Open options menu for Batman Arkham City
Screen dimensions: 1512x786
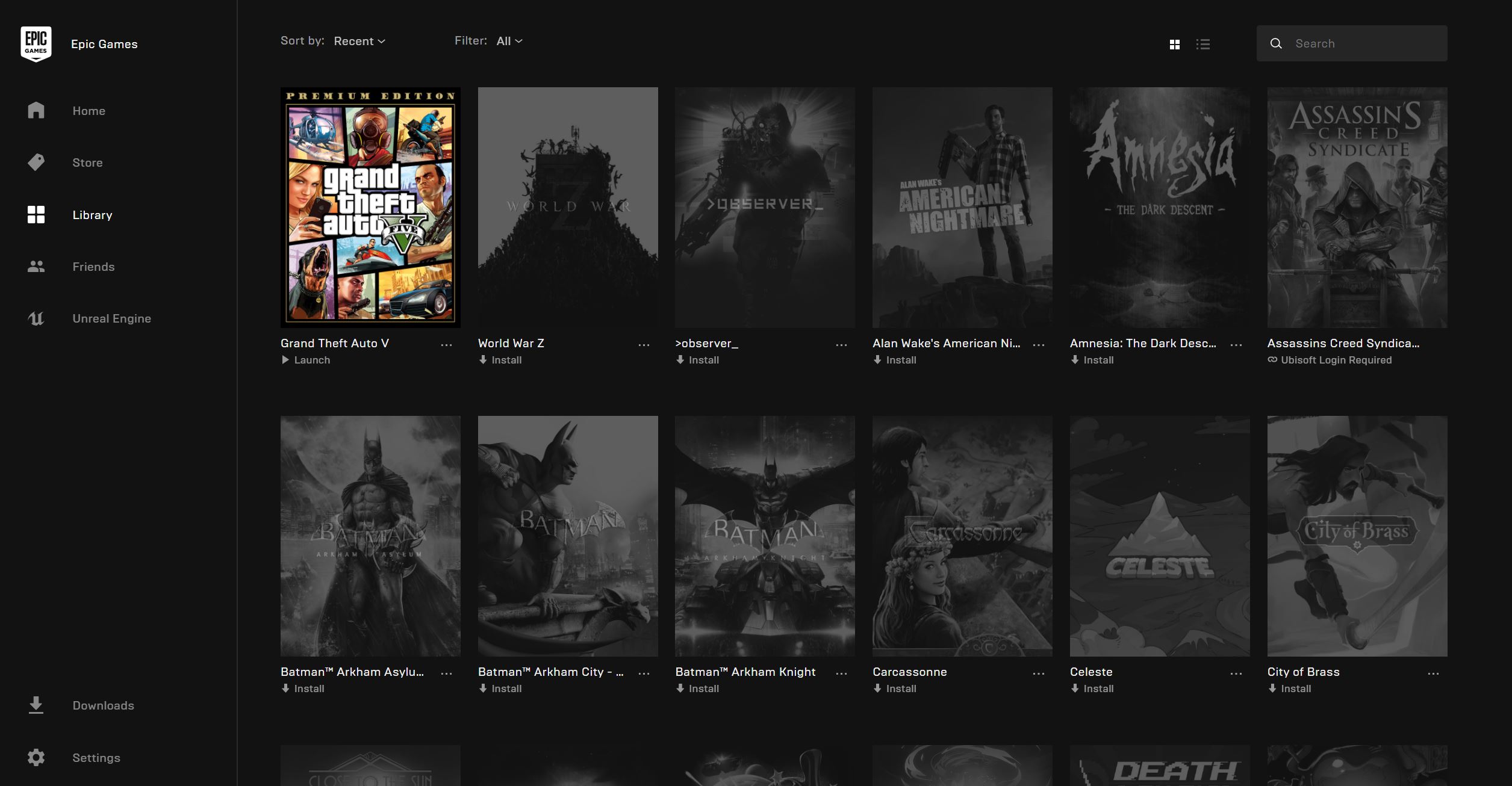pyautogui.click(x=644, y=673)
